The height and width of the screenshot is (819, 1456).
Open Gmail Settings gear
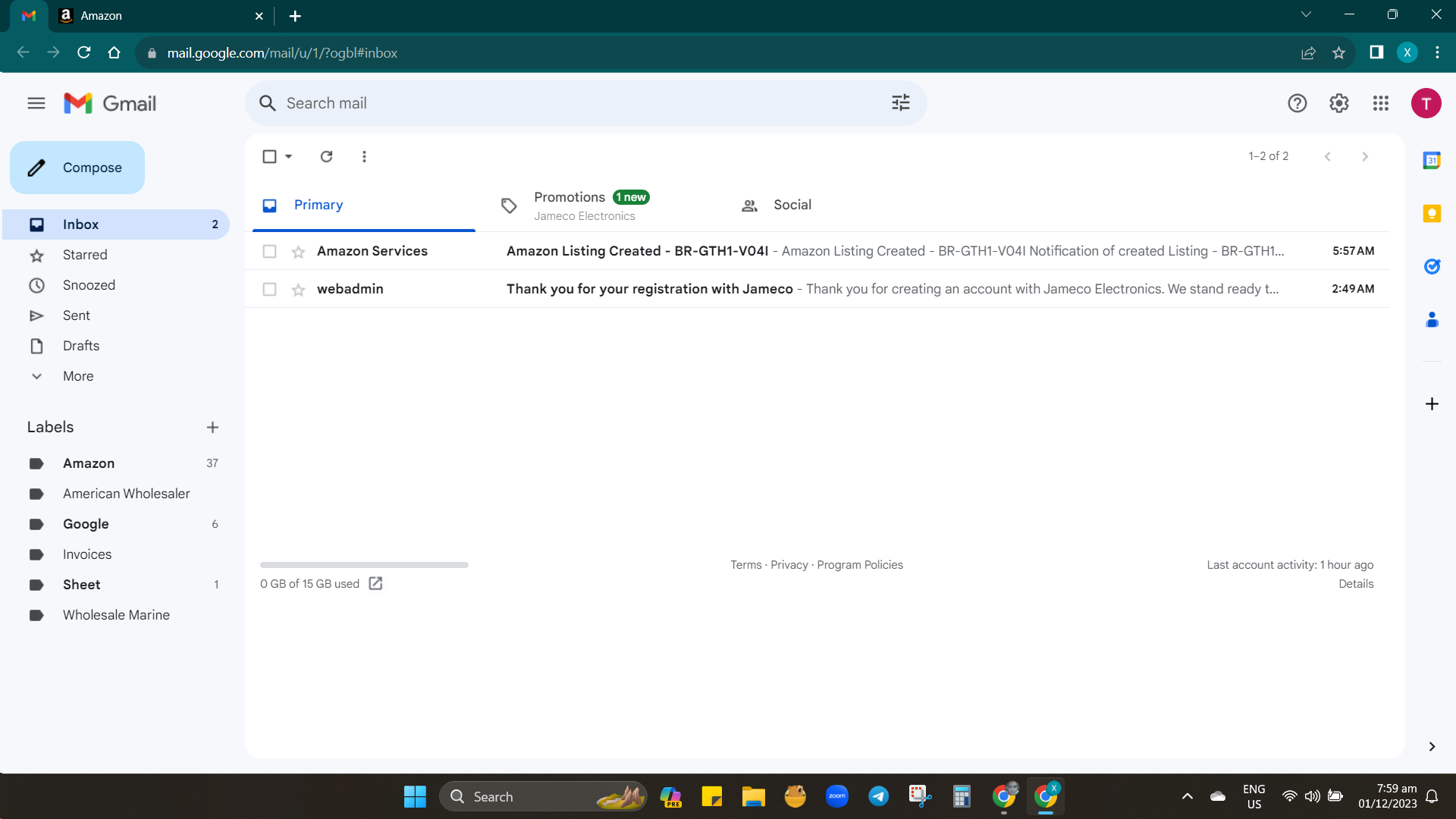coord(1339,103)
